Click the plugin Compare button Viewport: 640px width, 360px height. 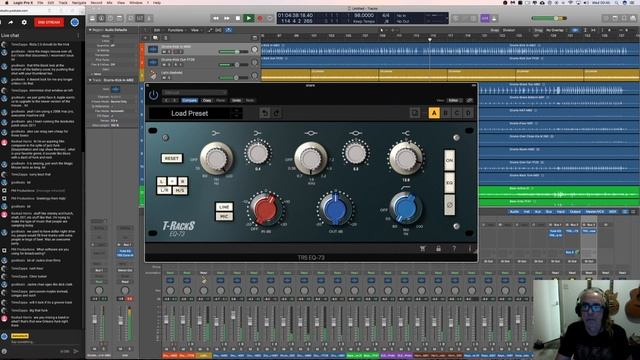click(x=189, y=100)
